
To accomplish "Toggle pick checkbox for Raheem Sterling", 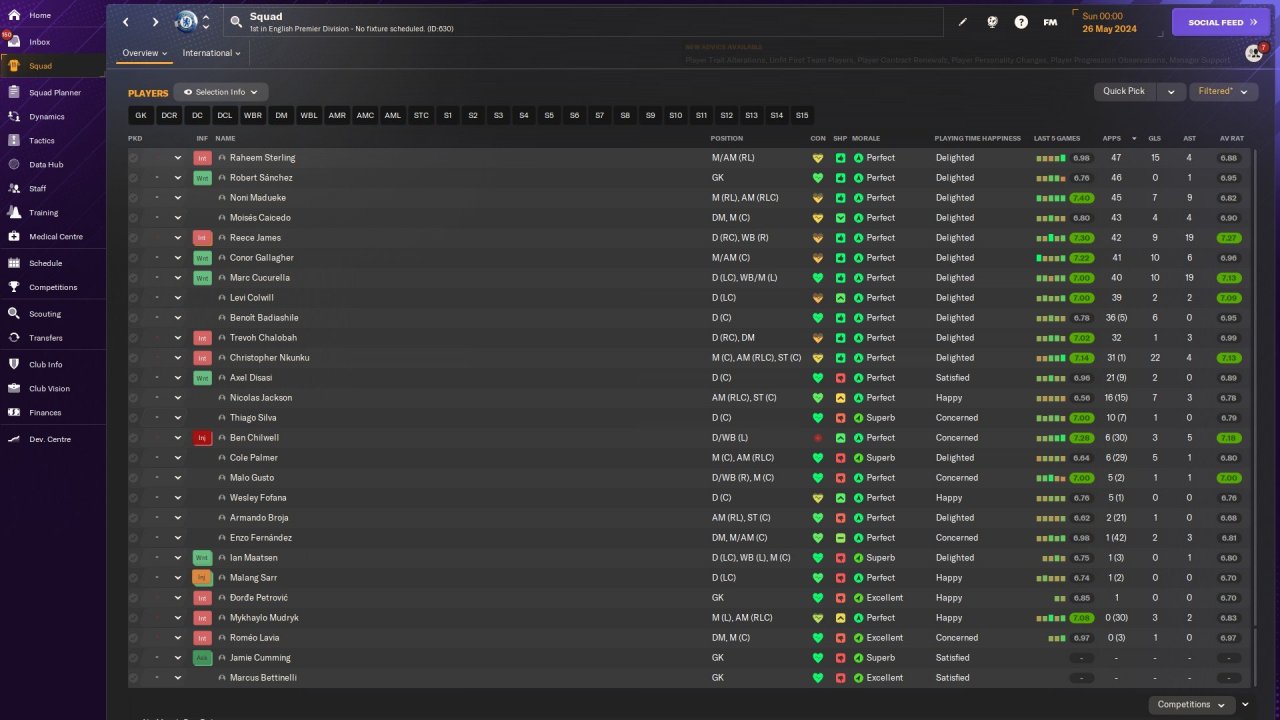I will pos(134,158).
